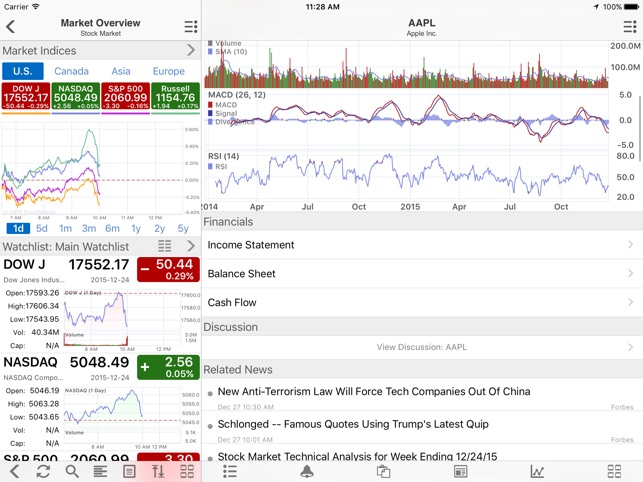Open search with magnifying glass icon

(x=72, y=471)
